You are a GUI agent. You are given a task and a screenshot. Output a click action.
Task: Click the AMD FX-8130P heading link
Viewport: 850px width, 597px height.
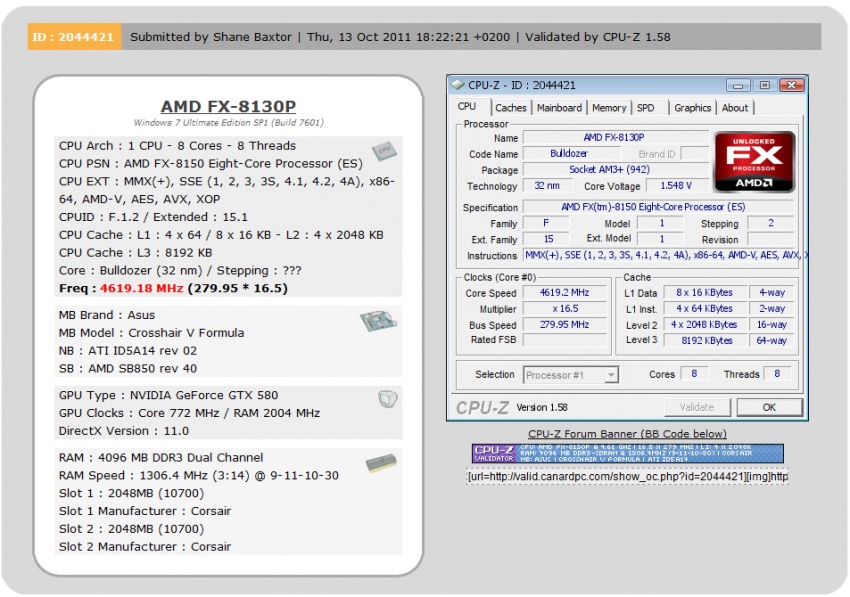coord(228,107)
